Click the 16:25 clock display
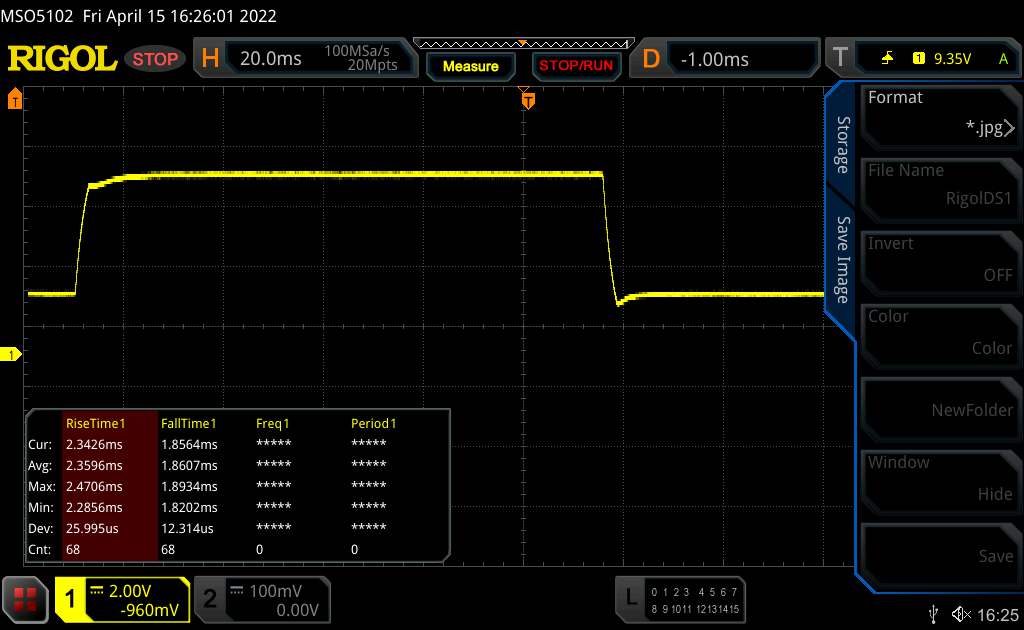1024x630 pixels. [998, 614]
